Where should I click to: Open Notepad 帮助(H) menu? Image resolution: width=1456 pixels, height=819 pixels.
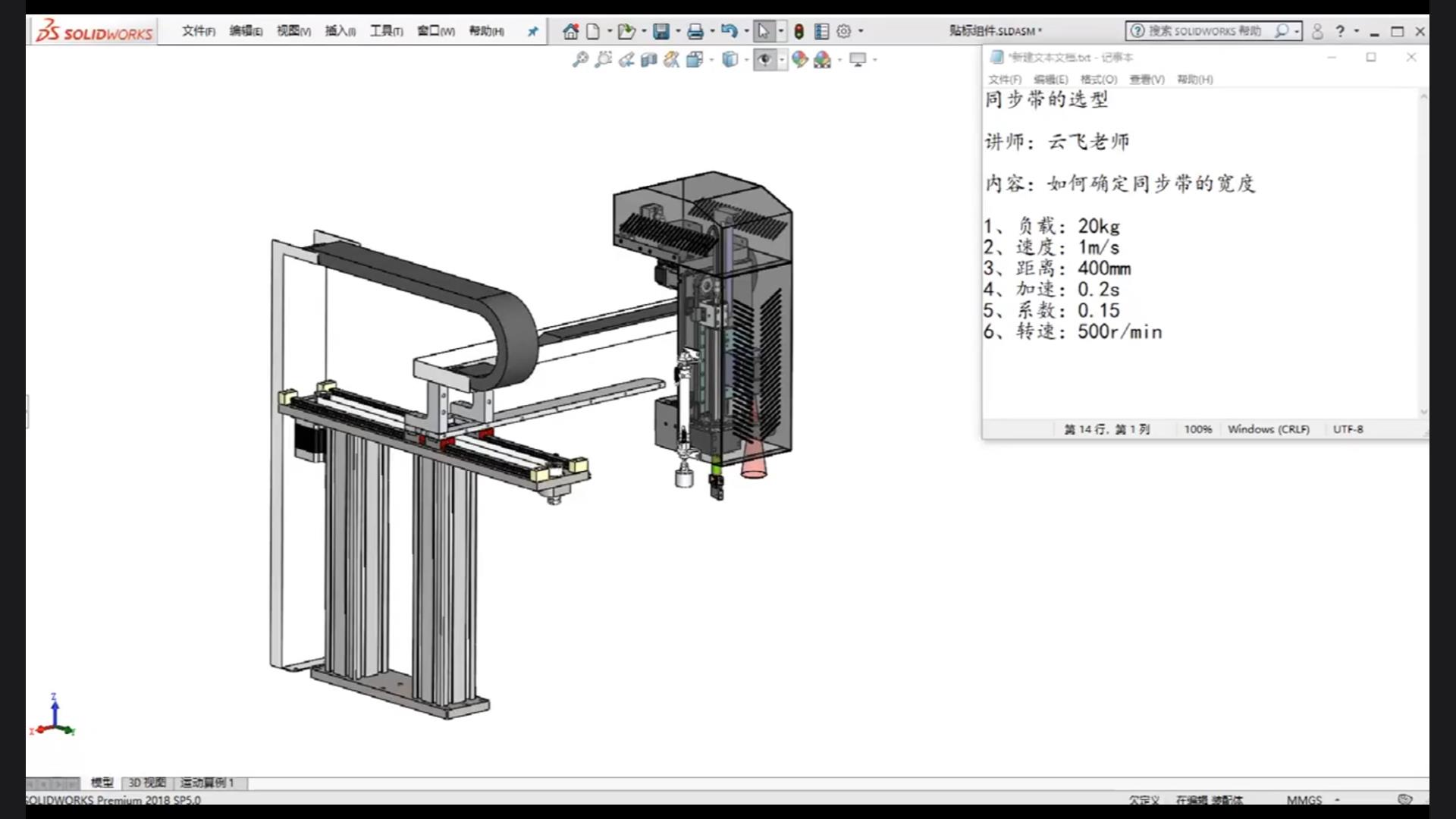(1195, 80)
